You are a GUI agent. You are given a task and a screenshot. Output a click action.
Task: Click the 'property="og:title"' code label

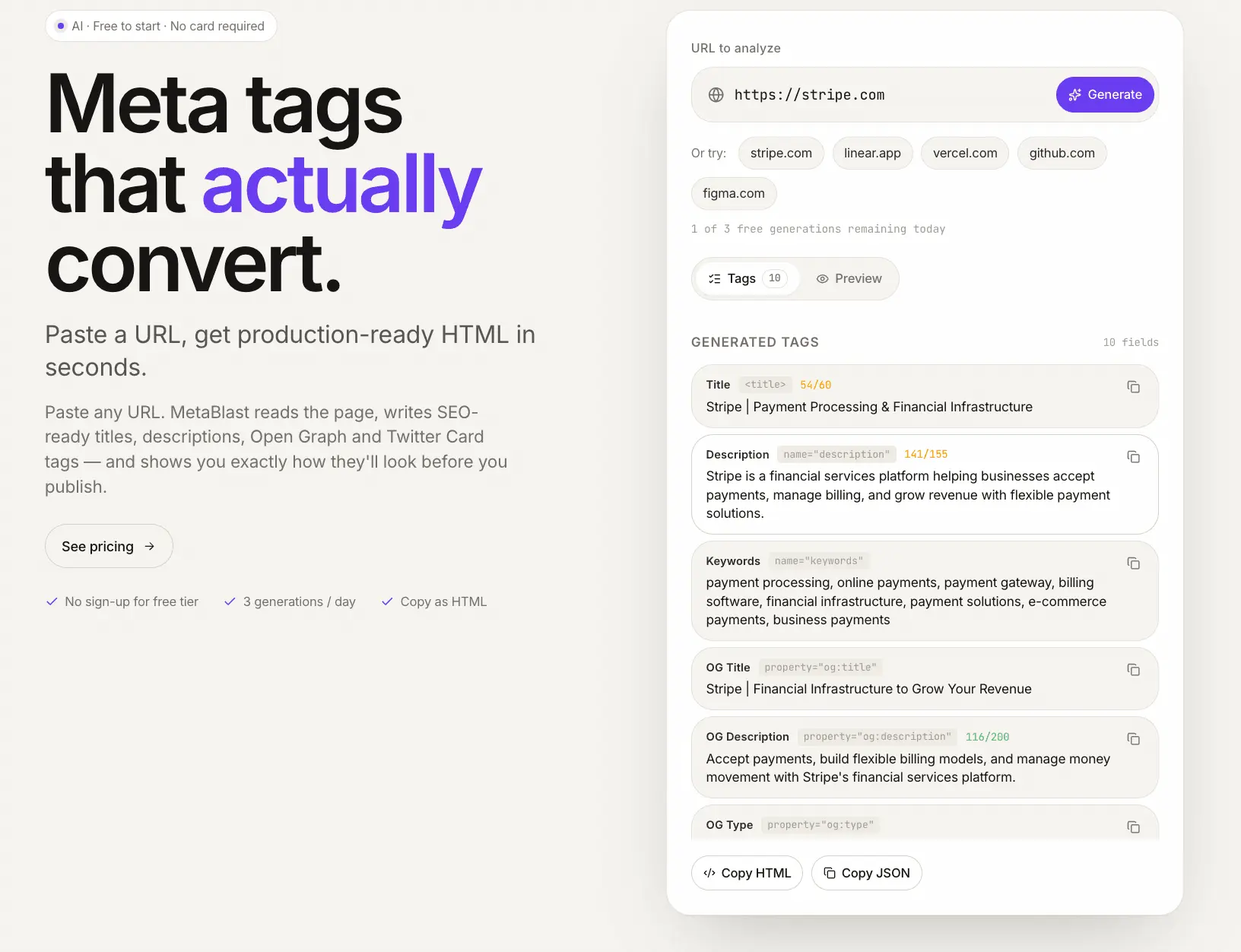click(x=820, y=668)
